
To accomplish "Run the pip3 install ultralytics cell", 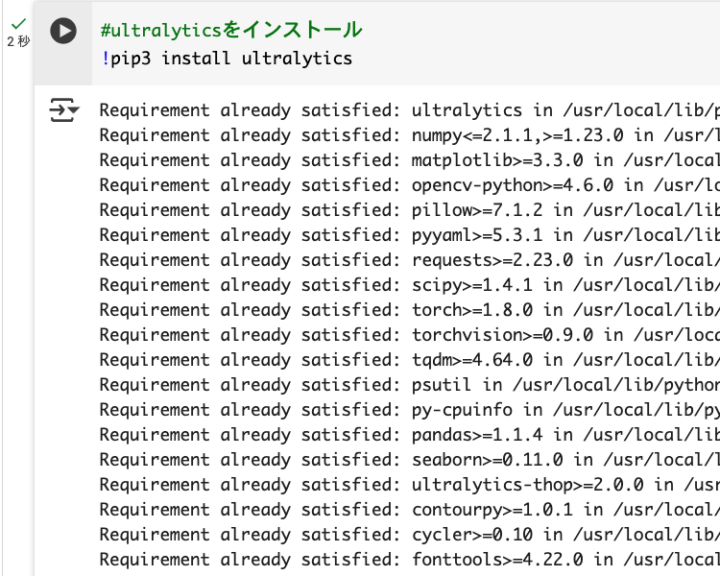I will (63, 31).
